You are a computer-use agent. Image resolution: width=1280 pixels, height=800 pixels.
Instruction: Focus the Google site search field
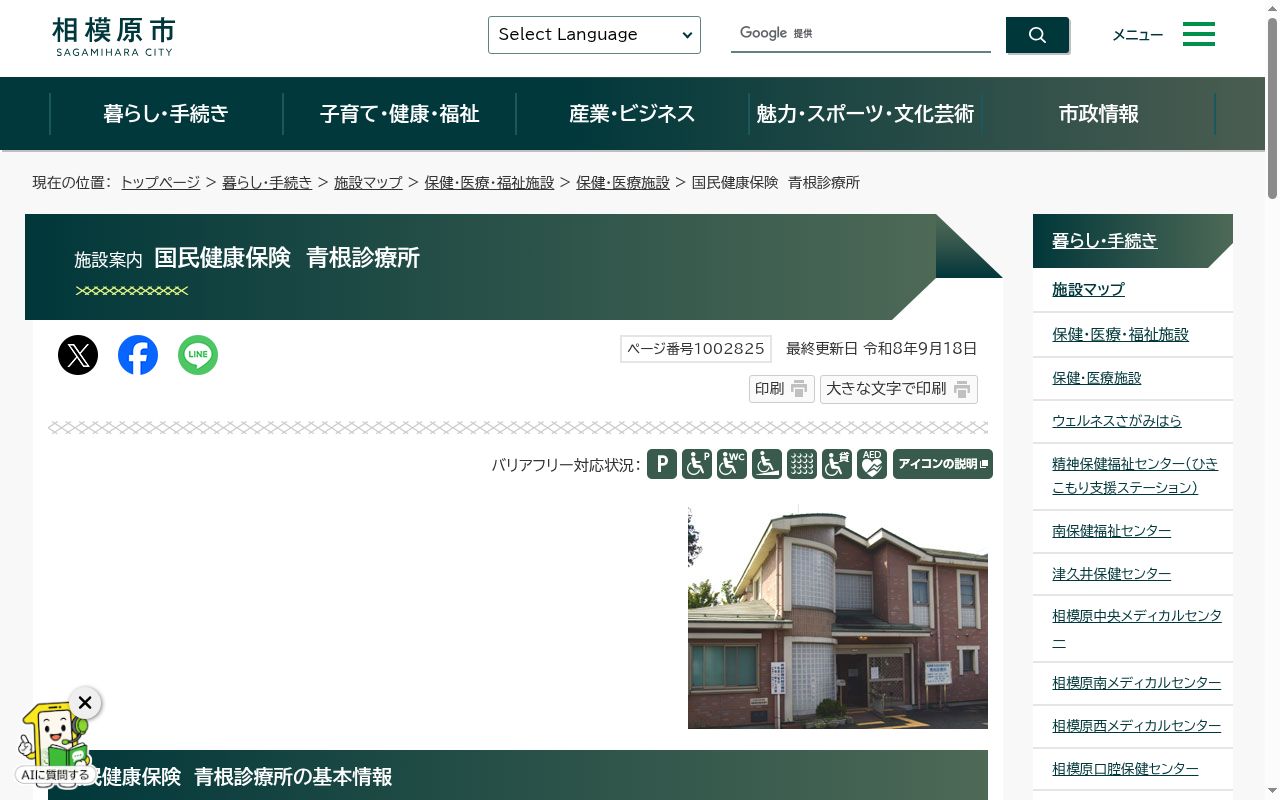(x=861, y=34)
